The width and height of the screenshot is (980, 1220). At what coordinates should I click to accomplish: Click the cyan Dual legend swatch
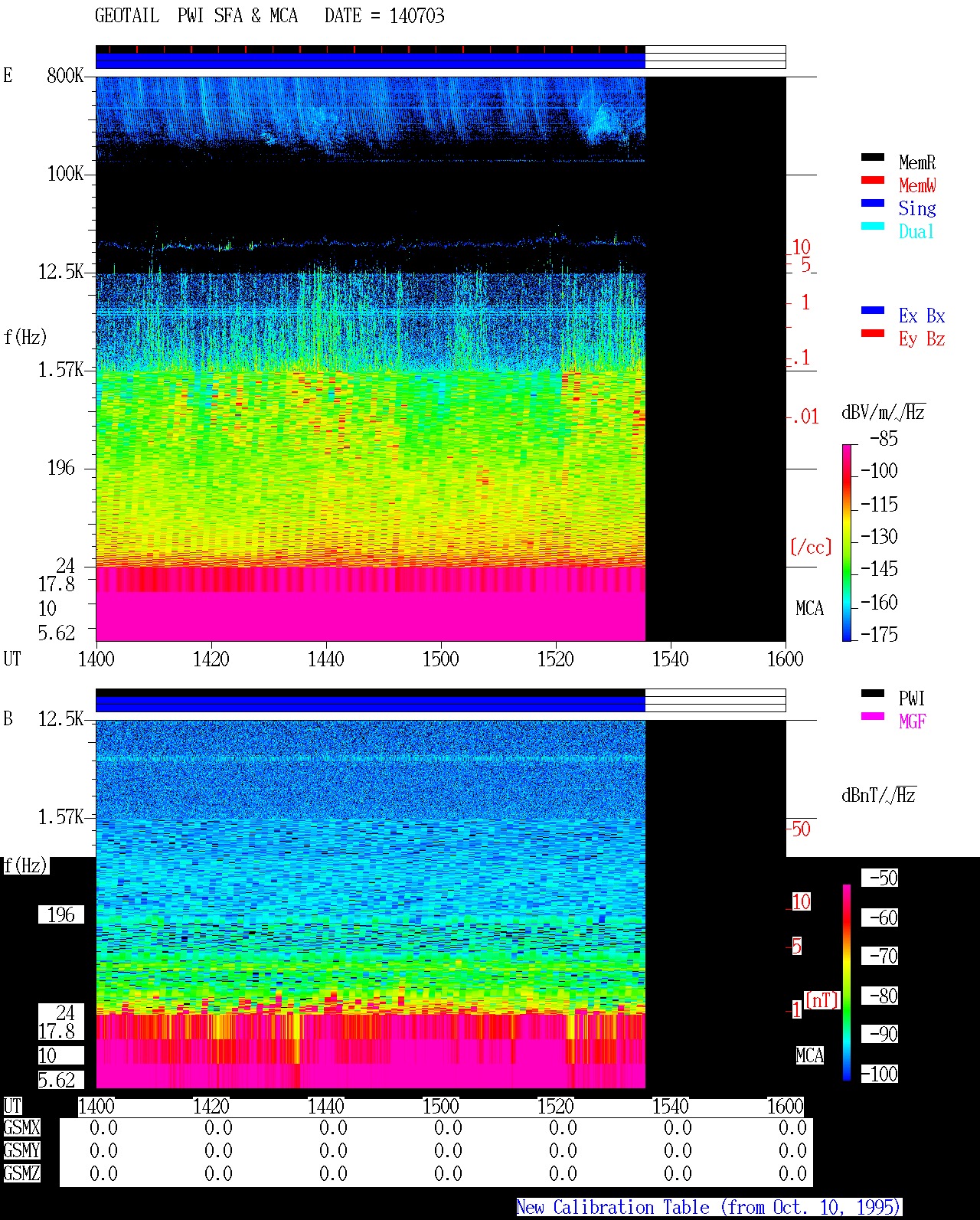click(x=873, y=226)
